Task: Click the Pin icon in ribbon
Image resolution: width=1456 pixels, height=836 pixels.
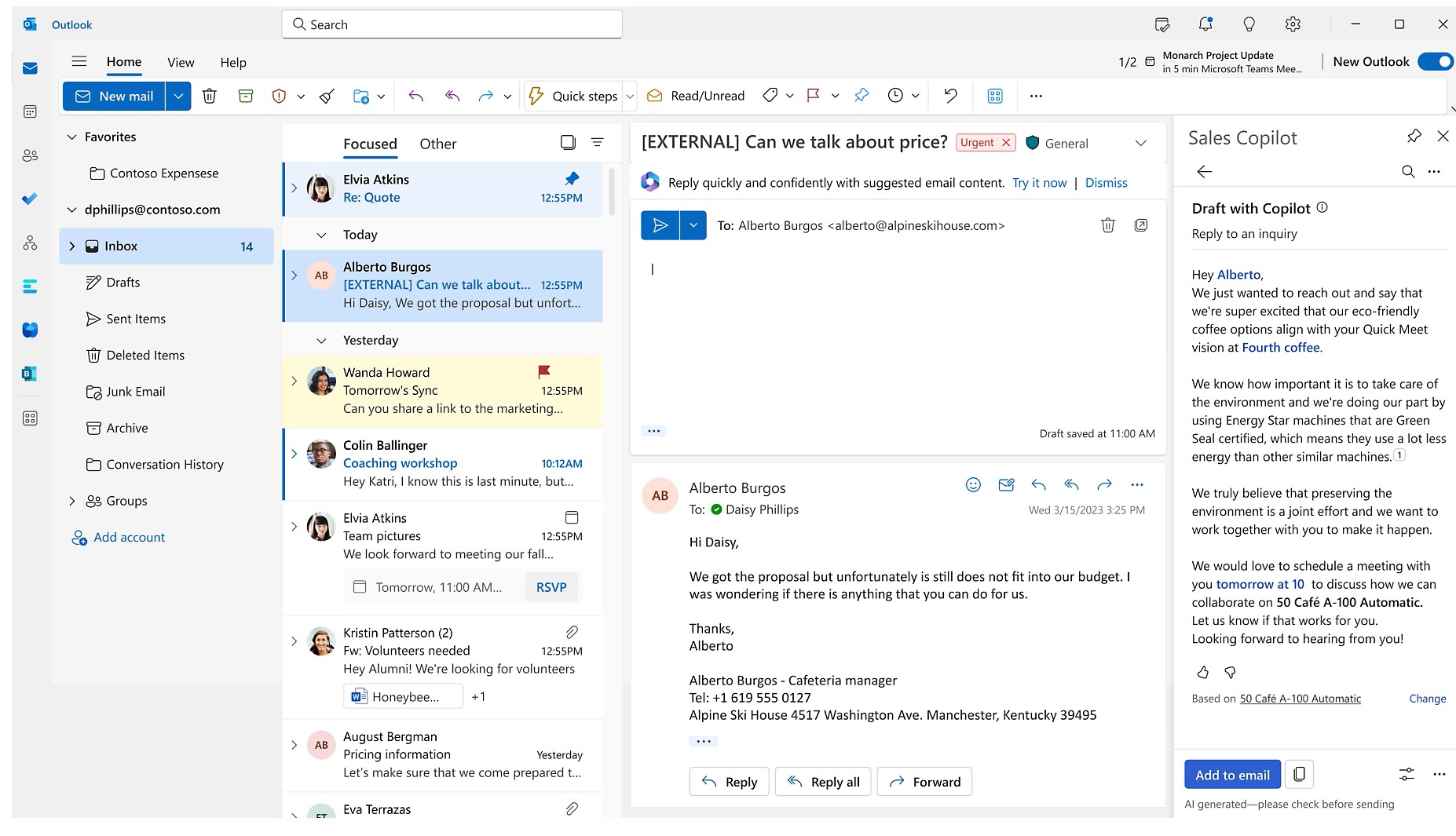Action: 862,96
